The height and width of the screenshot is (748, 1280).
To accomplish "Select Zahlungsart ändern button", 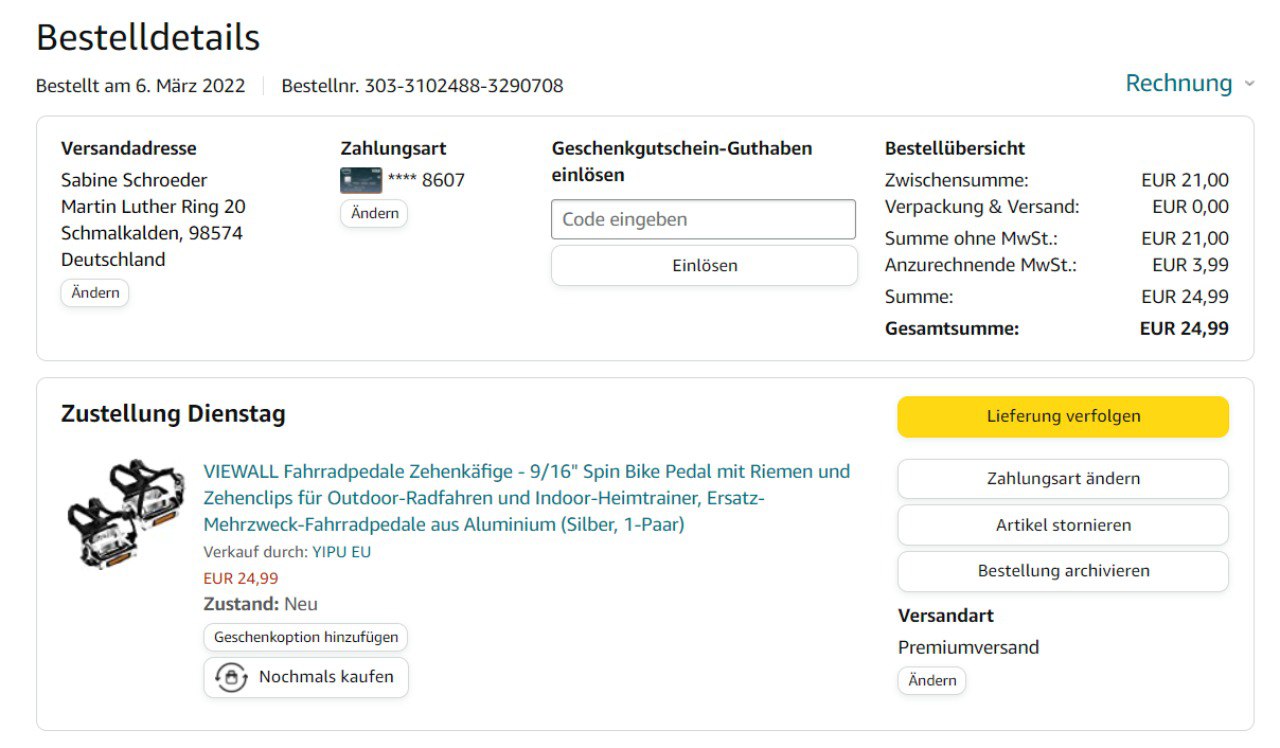I will point(1063,479).
